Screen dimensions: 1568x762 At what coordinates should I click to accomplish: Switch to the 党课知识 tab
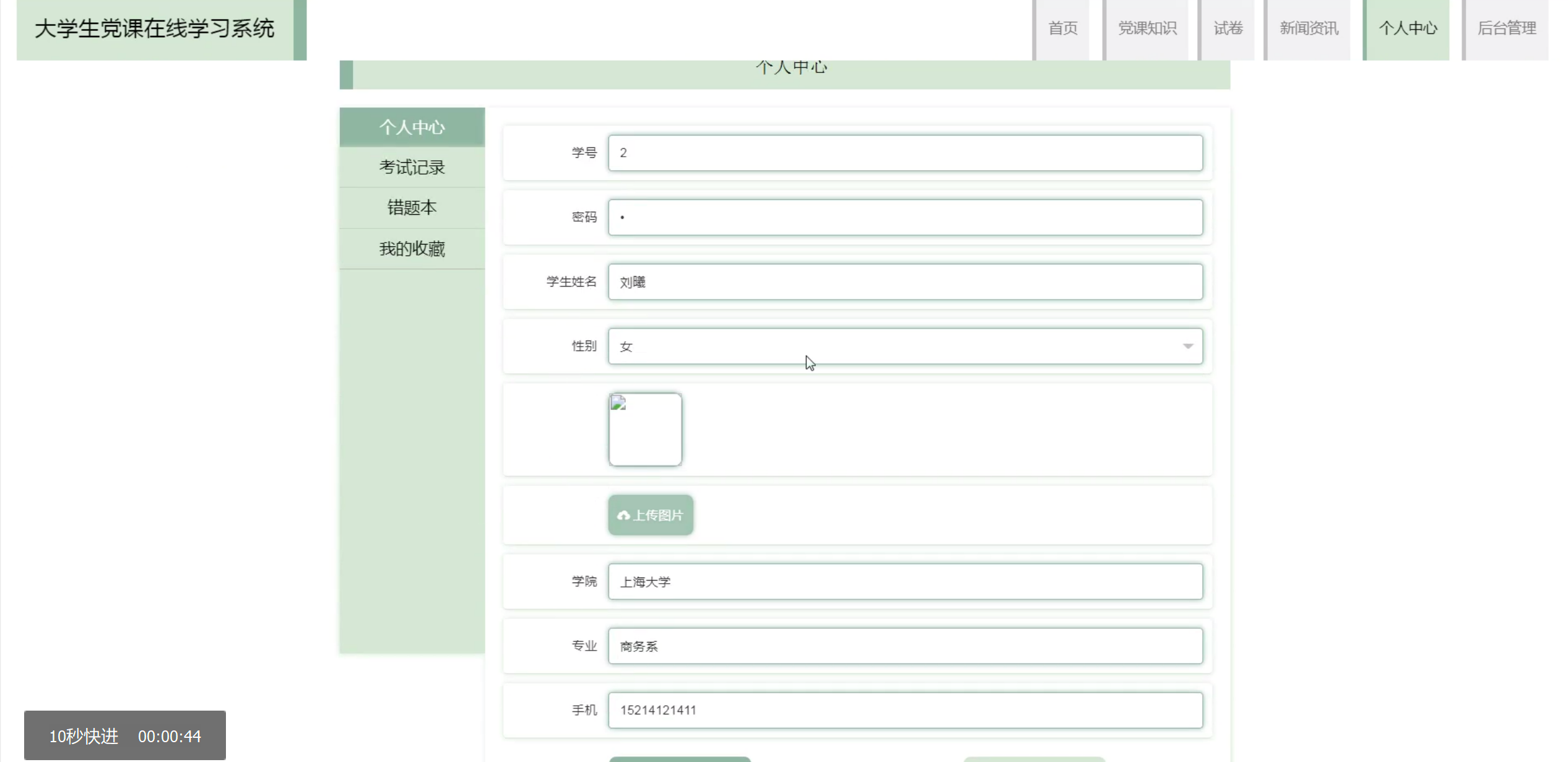click(1146, 28)
